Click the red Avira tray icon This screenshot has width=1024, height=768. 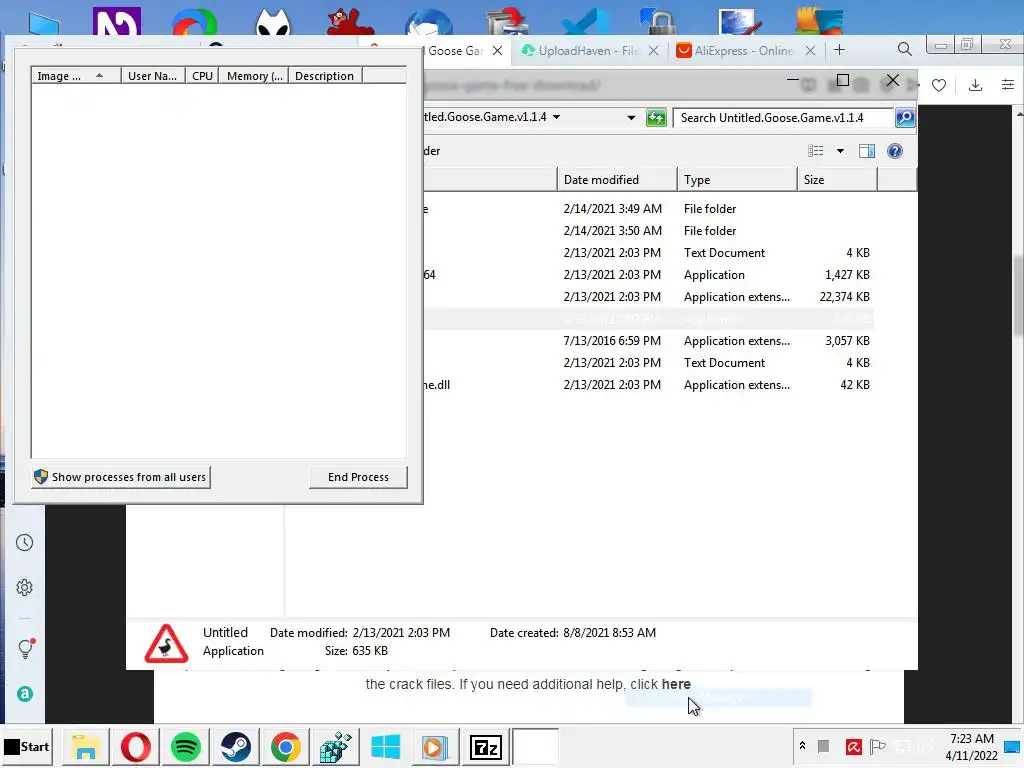tap(853, 746)
